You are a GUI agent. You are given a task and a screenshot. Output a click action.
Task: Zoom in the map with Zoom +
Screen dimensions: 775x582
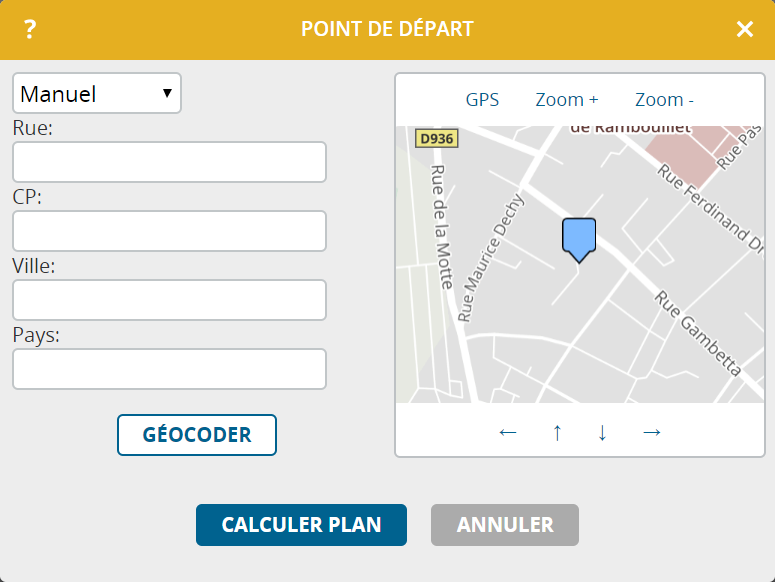(x=567, y=99)
